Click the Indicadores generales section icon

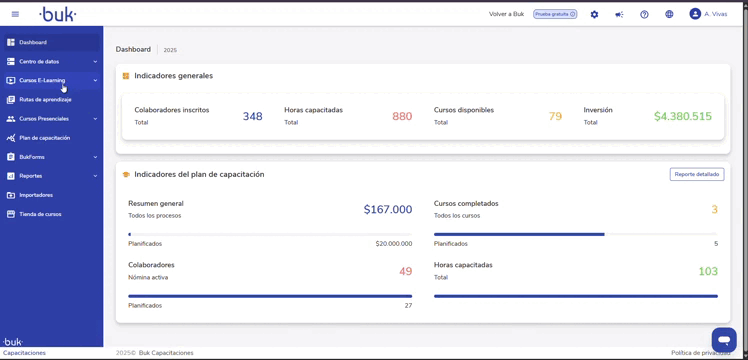[x=126, y=76]
